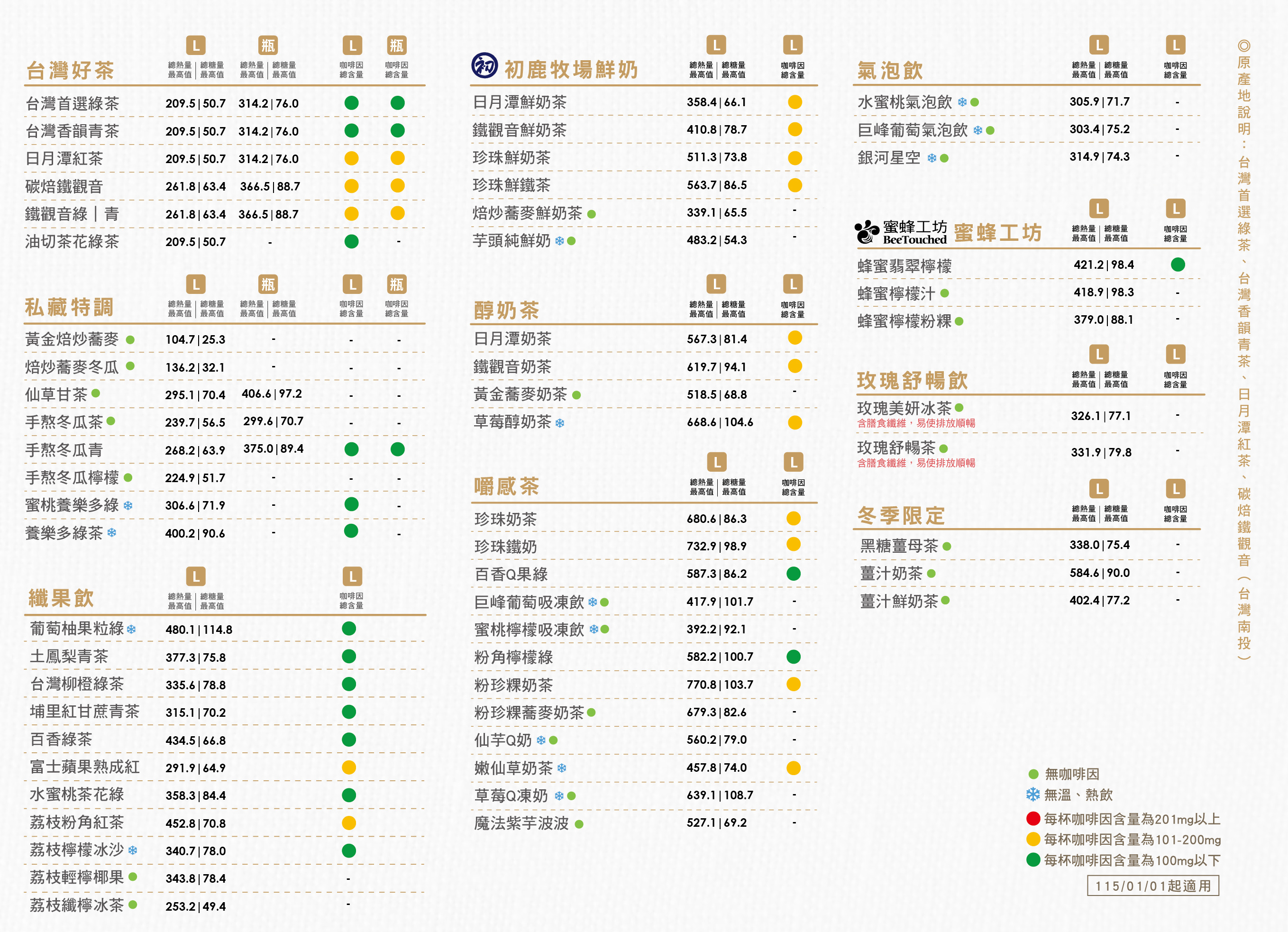Click the blue snowflake legend icon
The width and height of the screenshot is (1288, 932).
point(1033,794)
